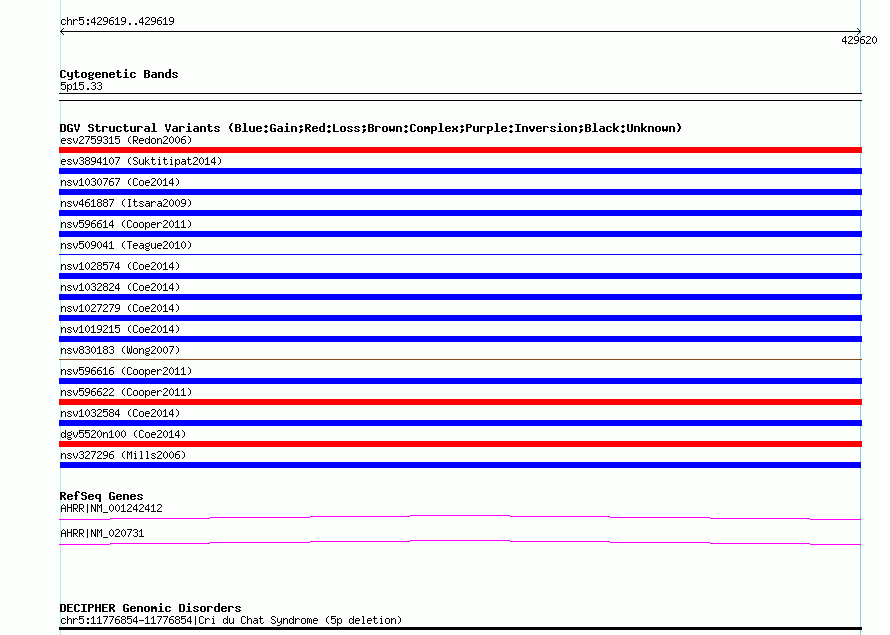Open the esv2759315 (Redon2006) variant label
The width and height of the screenshot is (890, 635).
pyautogui.click(x=126, y=140)
